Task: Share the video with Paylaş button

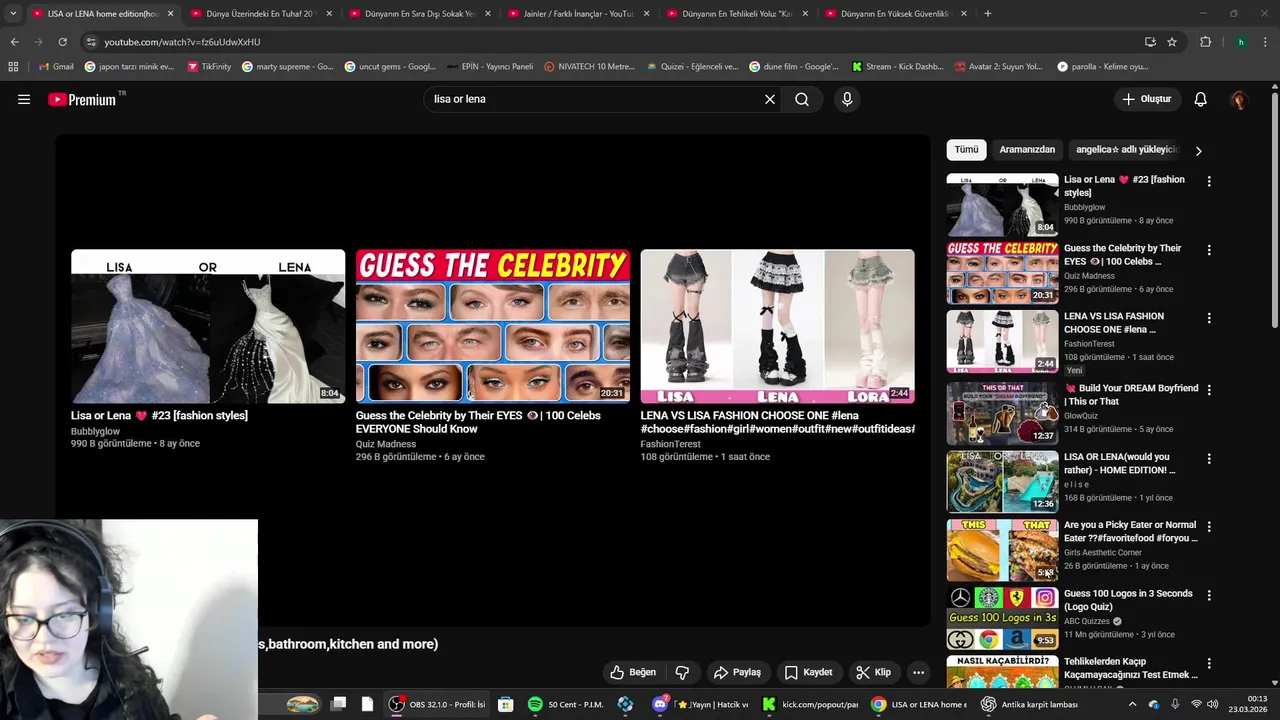Action: pos(737,672)
